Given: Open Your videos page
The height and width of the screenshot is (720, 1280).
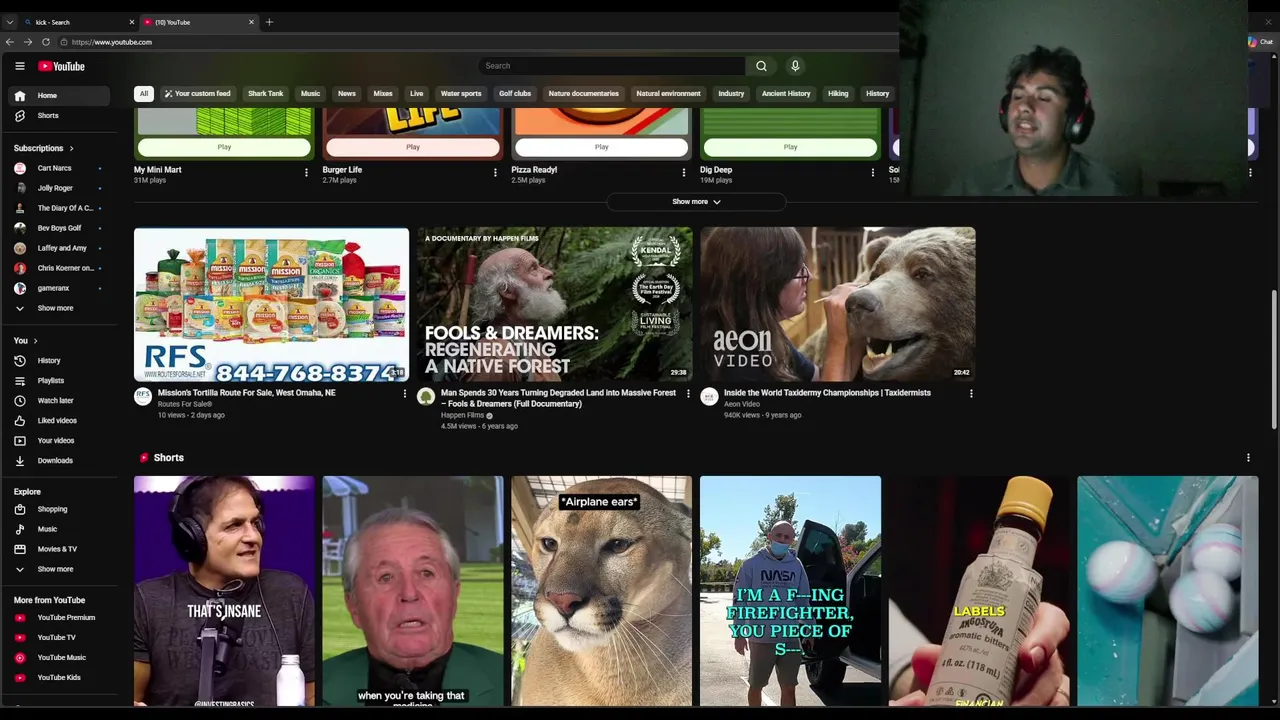Looking at the screenshot, I should tap(59, 441).
